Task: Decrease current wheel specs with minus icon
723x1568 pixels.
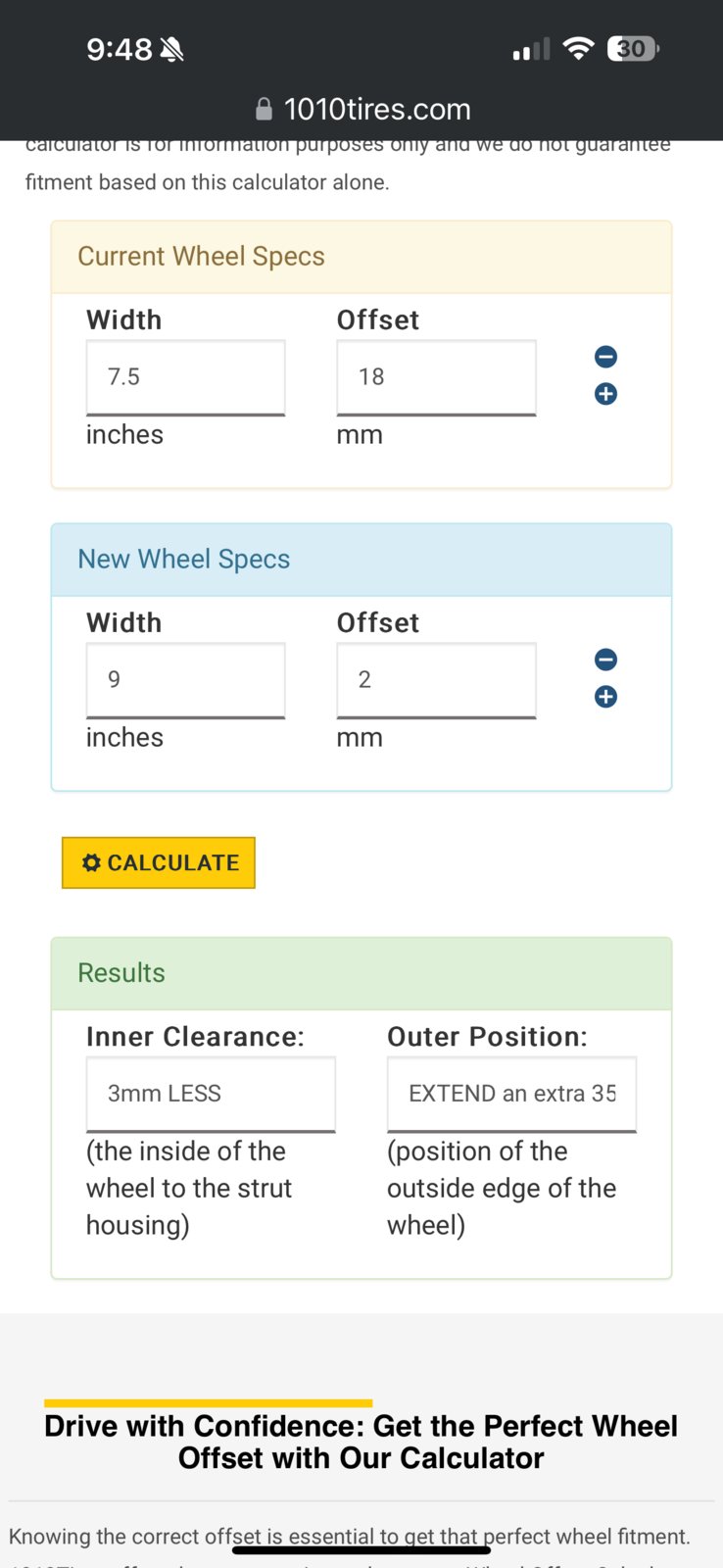Action: [605, 357]
